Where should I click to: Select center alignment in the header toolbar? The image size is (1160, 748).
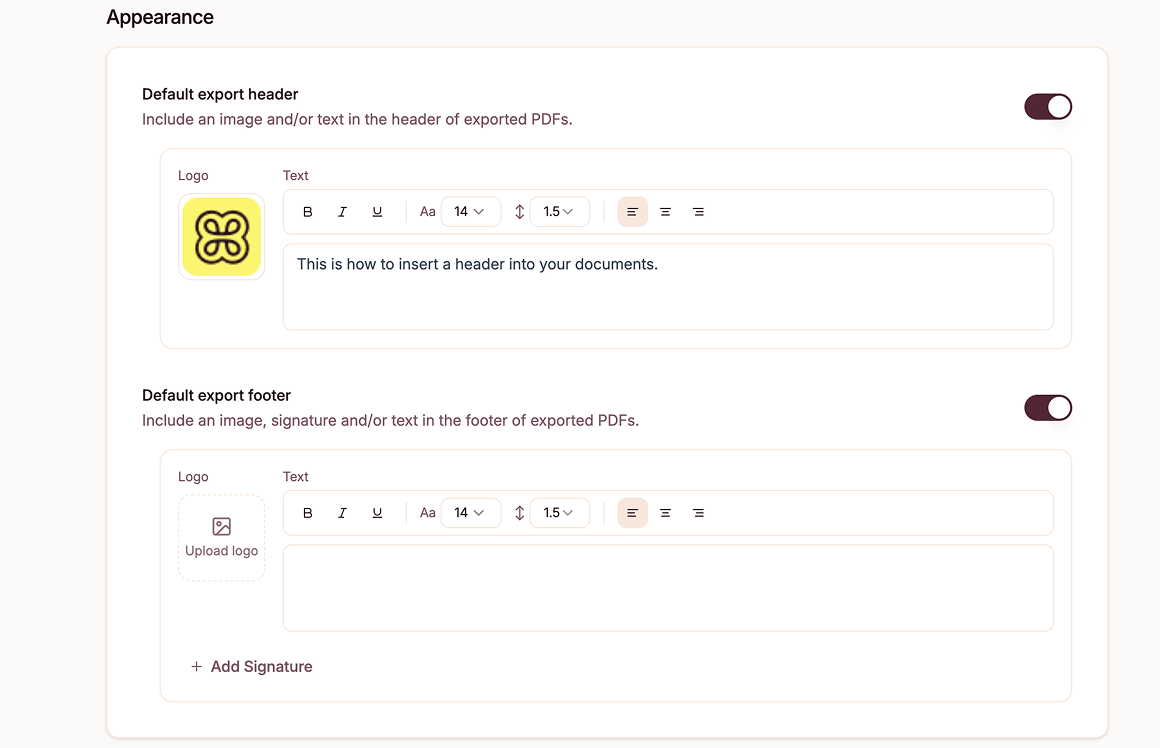(x=665, y=211)
